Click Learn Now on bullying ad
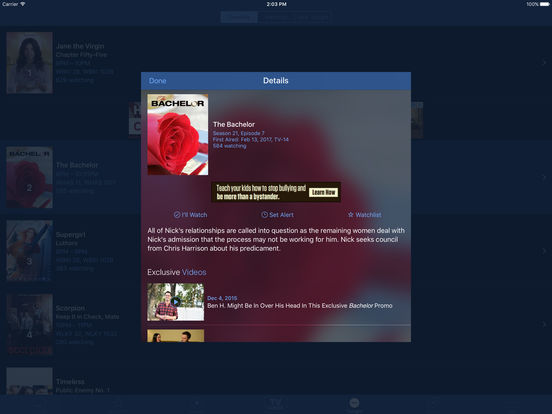Image resolution: width=552 pixels, height=414 pixels. (x=324, y=192)
